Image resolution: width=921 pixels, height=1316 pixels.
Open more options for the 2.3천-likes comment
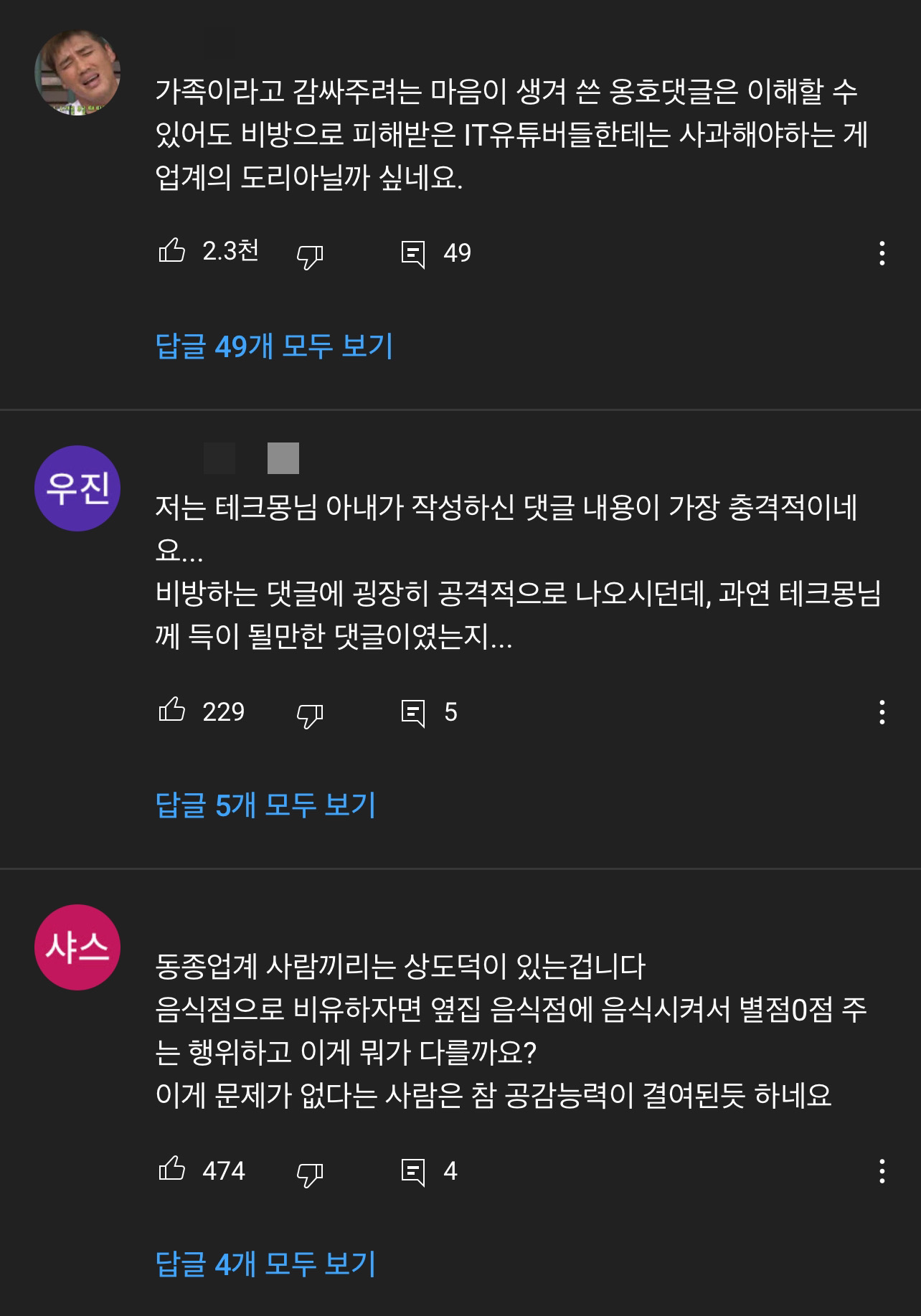pyautogui.click(x=882, y=253)
